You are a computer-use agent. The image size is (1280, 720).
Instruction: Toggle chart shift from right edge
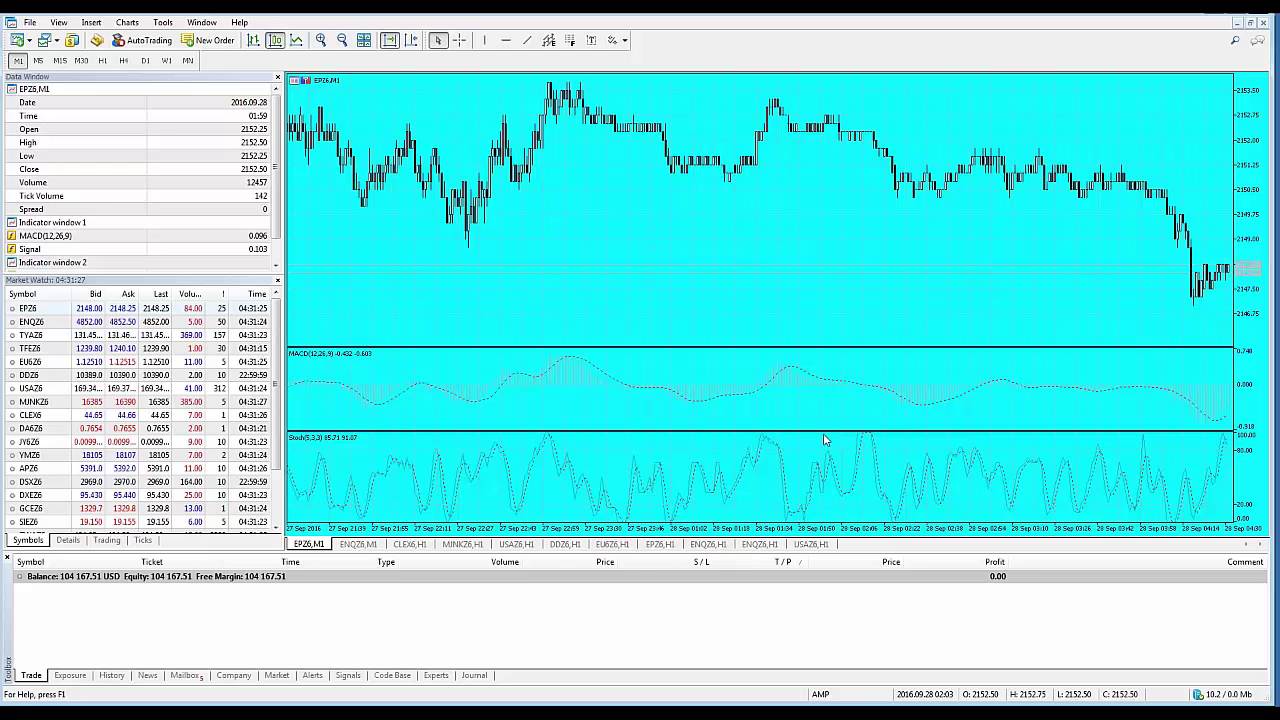coord(411,40)
